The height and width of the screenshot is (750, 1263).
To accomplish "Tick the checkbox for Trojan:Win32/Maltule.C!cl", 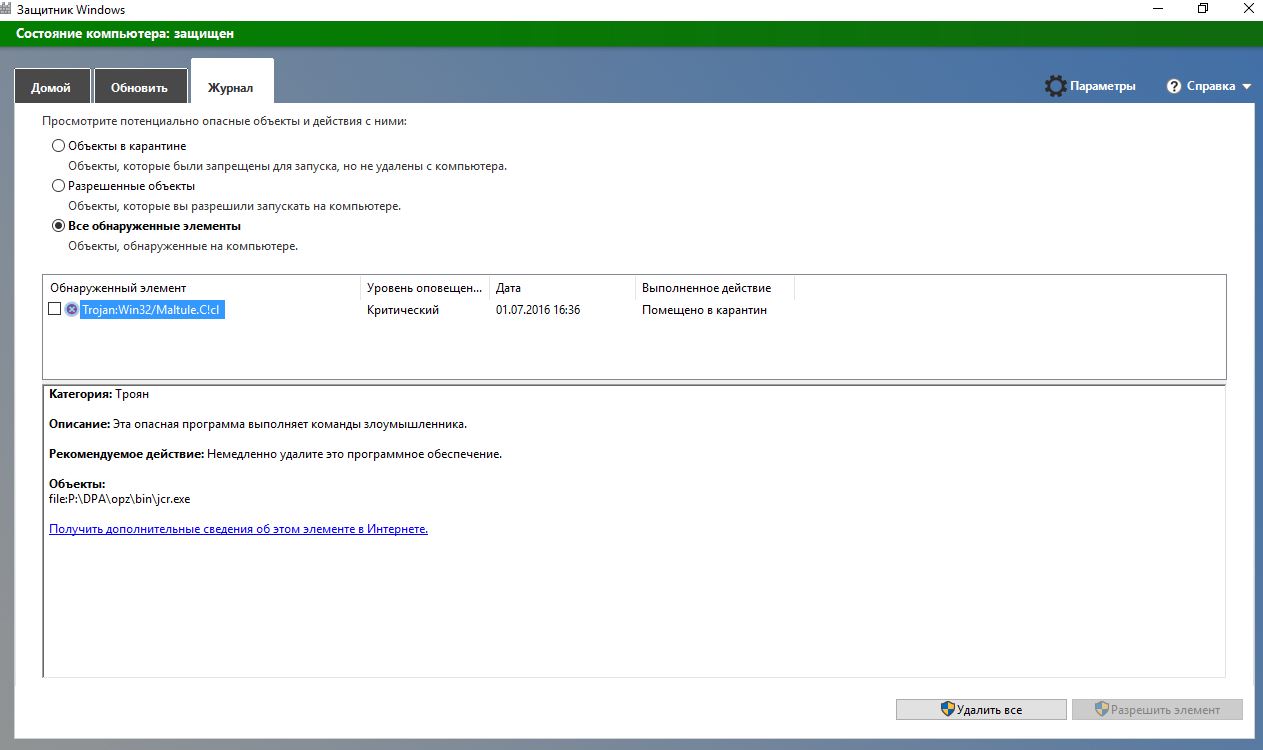I will 55,309.
